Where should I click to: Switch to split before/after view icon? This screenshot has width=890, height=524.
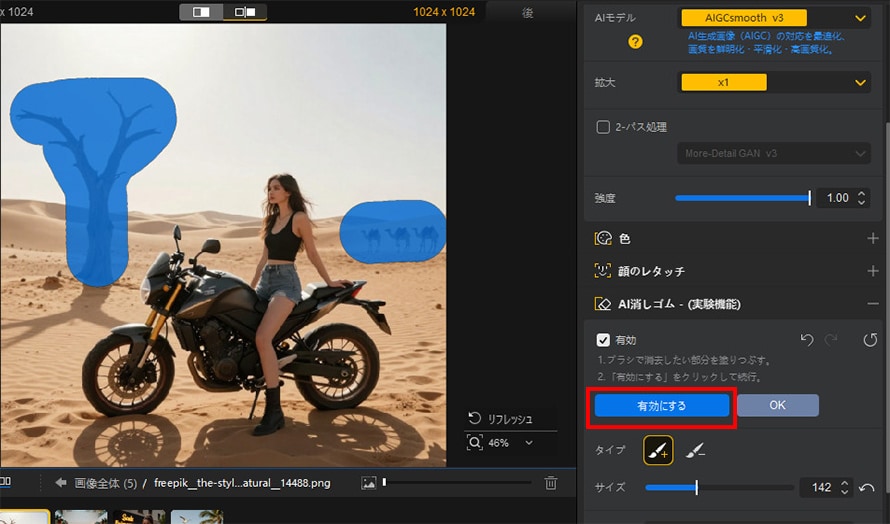(x=245, y=12)
